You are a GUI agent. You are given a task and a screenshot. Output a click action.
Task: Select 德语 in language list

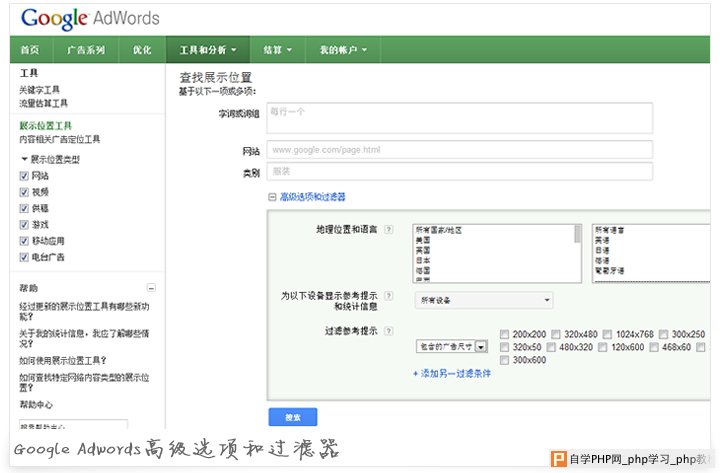[602, 260]
